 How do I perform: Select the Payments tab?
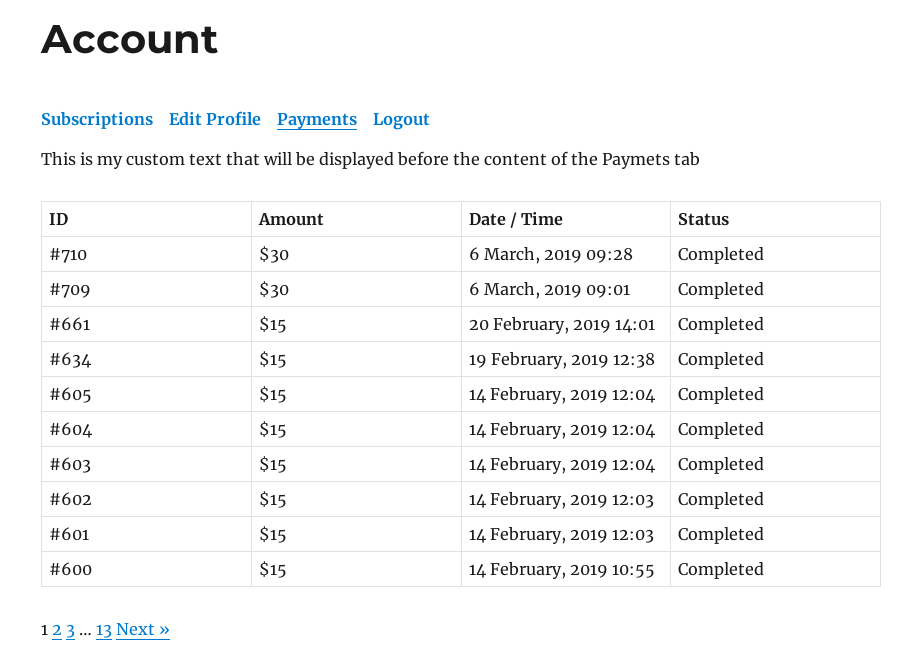317,119
